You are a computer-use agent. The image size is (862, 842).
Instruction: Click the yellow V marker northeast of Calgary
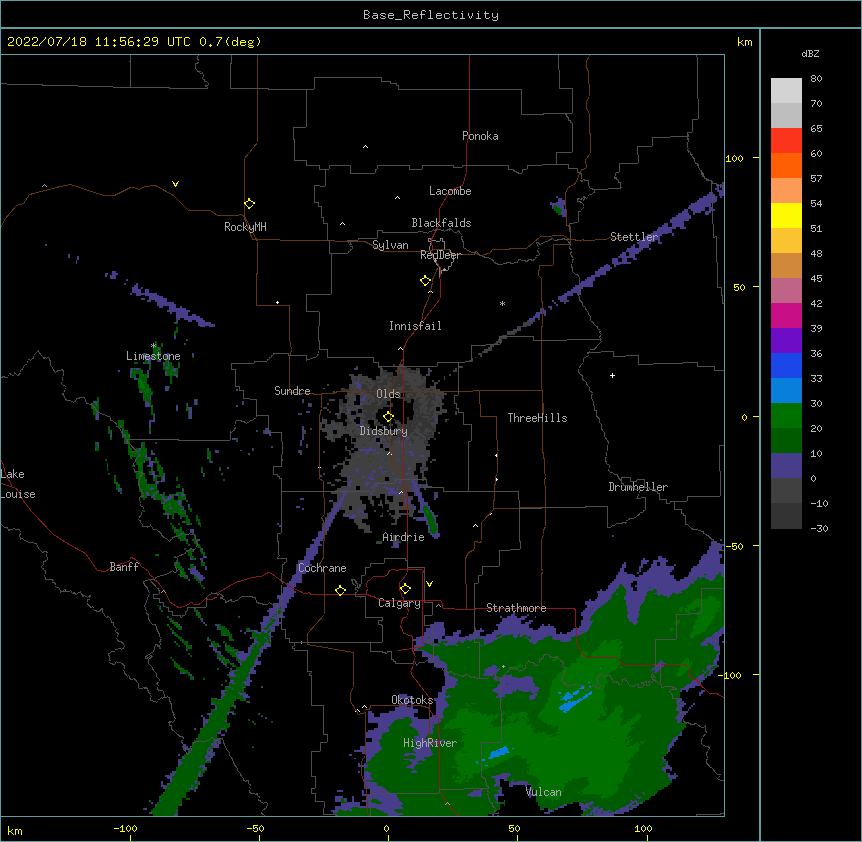429,584
